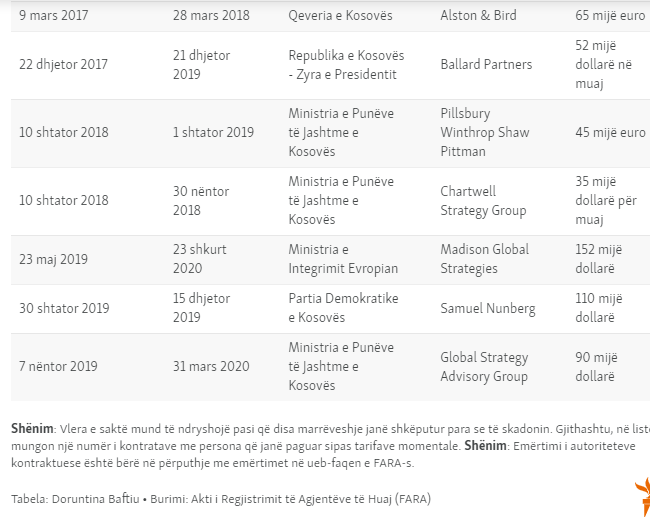Select the Samuel Nunberg cell

[x=487, y=308]
